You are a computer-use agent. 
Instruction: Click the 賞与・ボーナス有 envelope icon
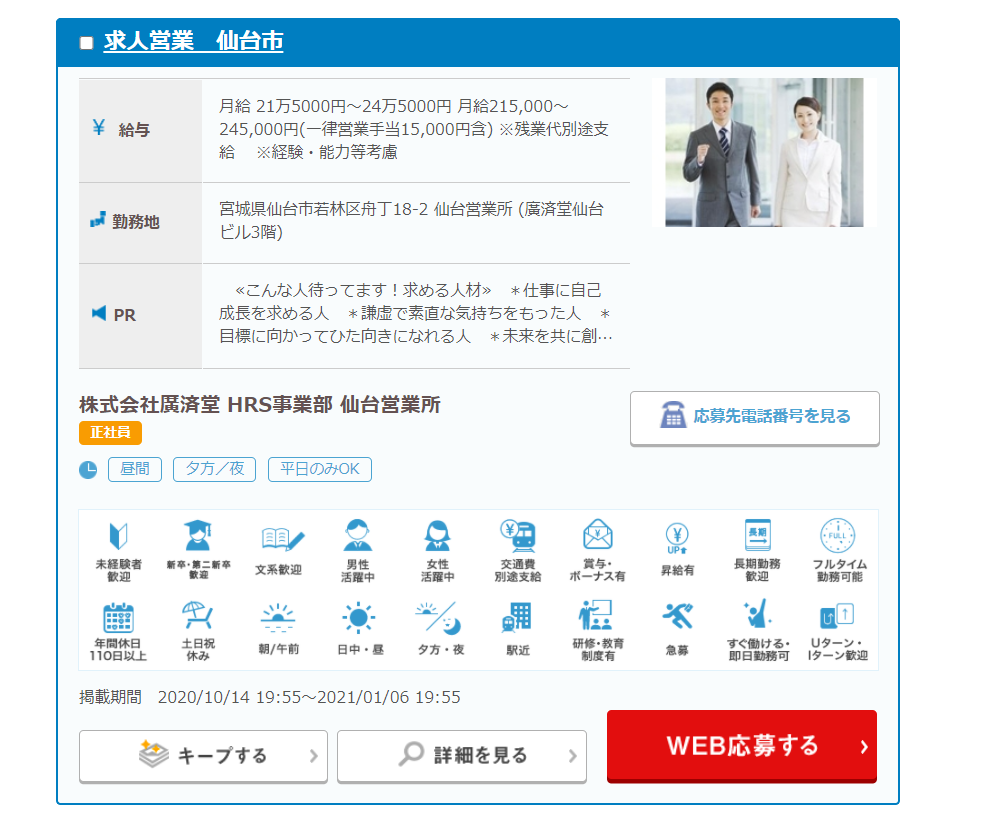click(x=598, y=535)
